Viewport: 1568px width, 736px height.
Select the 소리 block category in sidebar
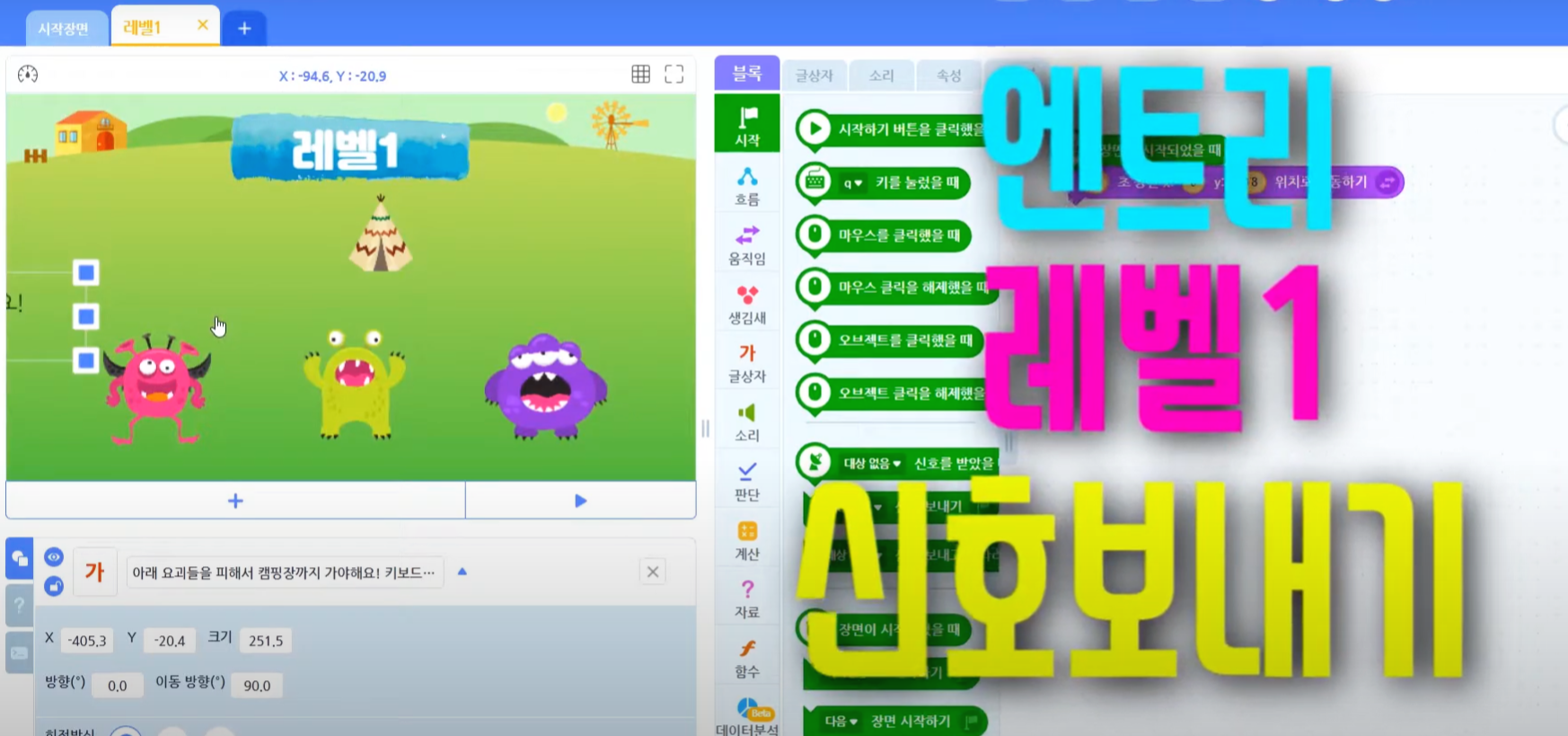[x=747, y=422]
